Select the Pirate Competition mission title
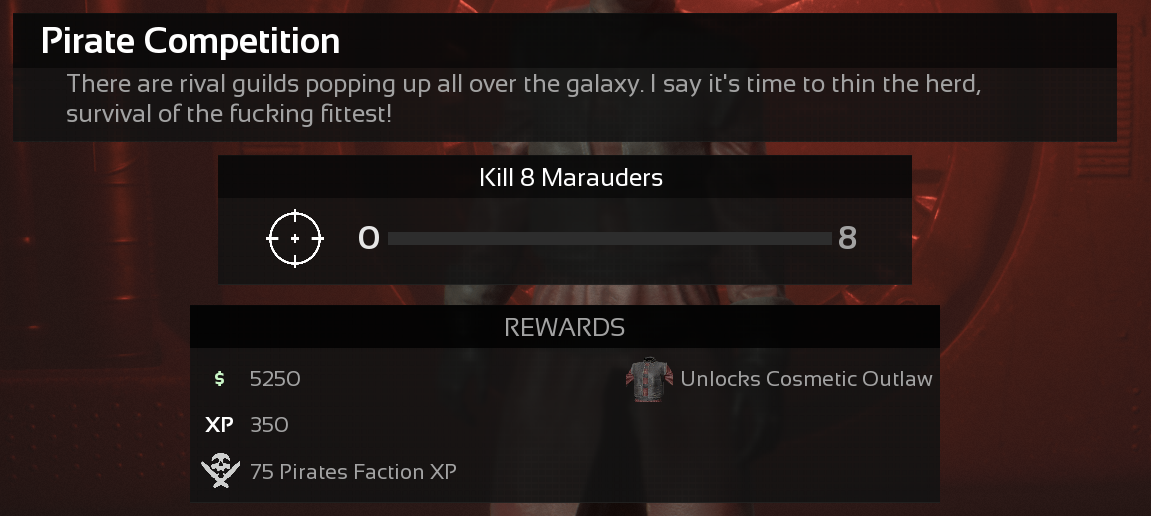Viewport: 1151px width, 516px height. pyautogui.click(x=191, y=41)
